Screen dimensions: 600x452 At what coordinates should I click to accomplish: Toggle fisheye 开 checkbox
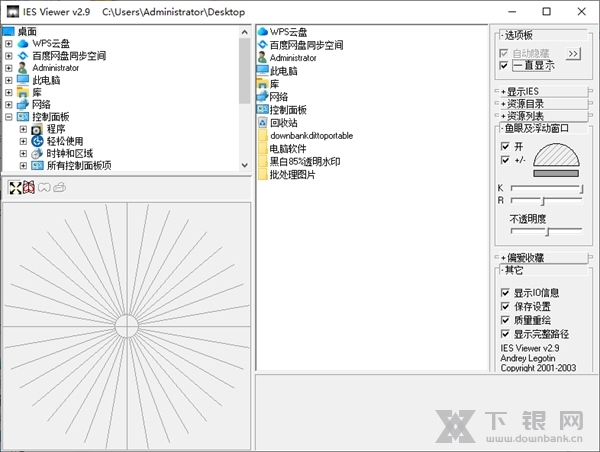(505, 147)
